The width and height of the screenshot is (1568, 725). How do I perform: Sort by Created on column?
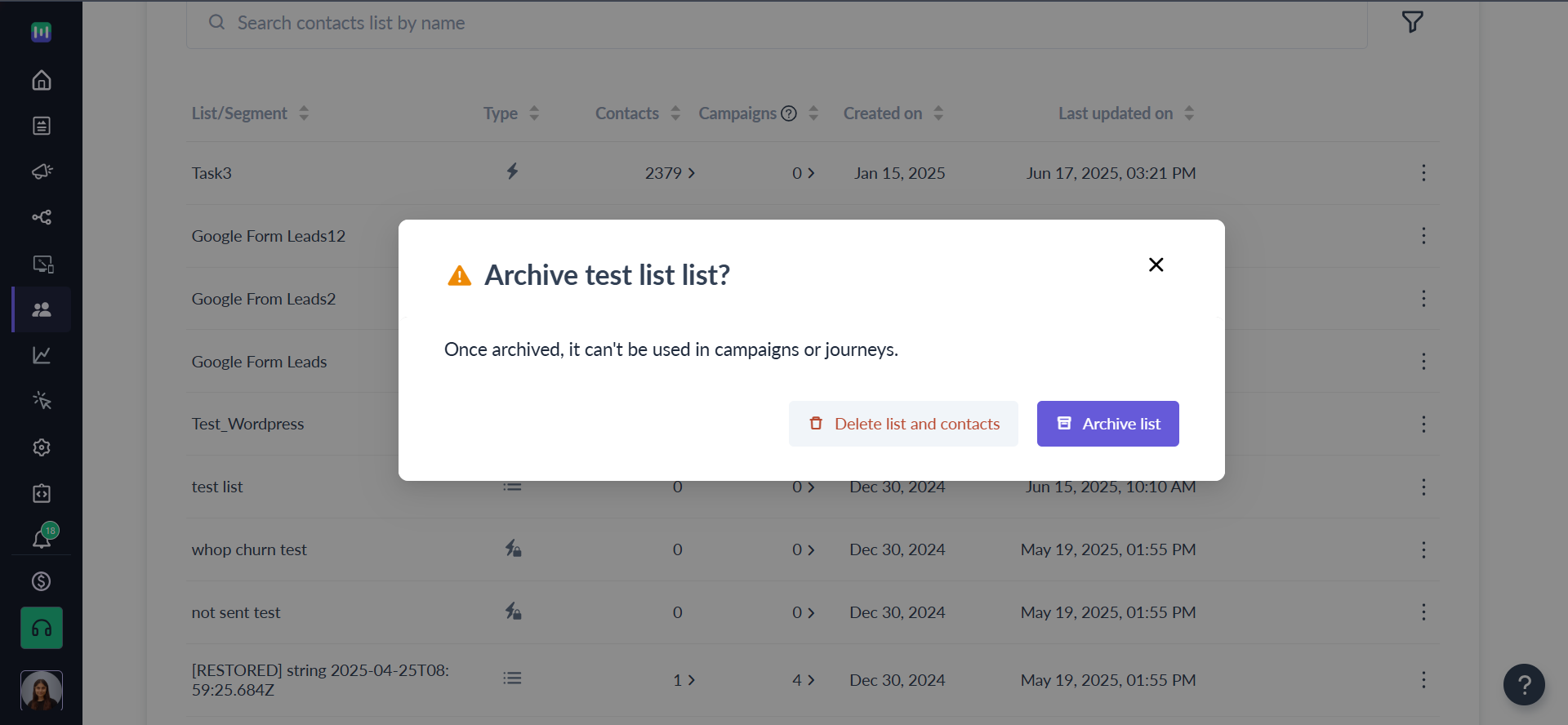pos(938,113)
